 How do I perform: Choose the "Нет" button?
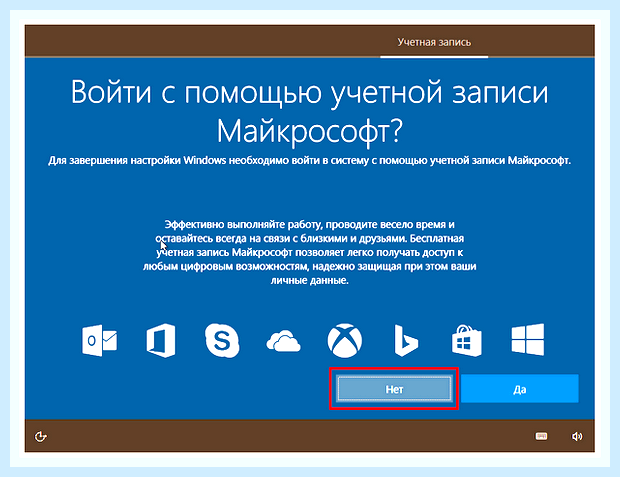tap(394, 389)
